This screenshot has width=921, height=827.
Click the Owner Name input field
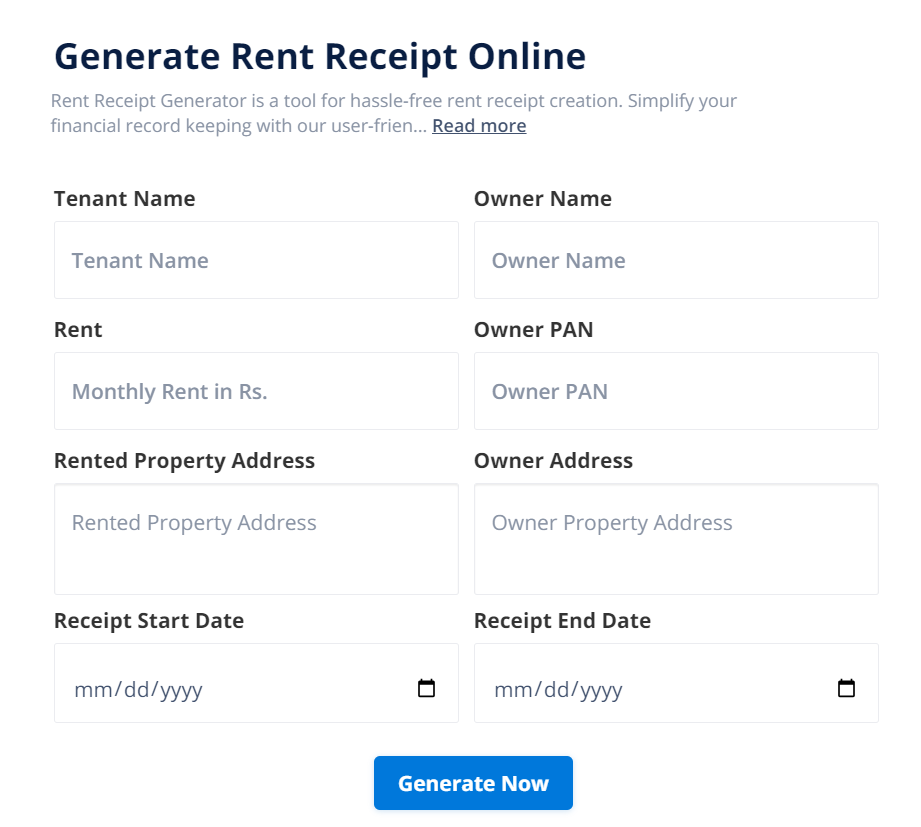coord(676,260)
